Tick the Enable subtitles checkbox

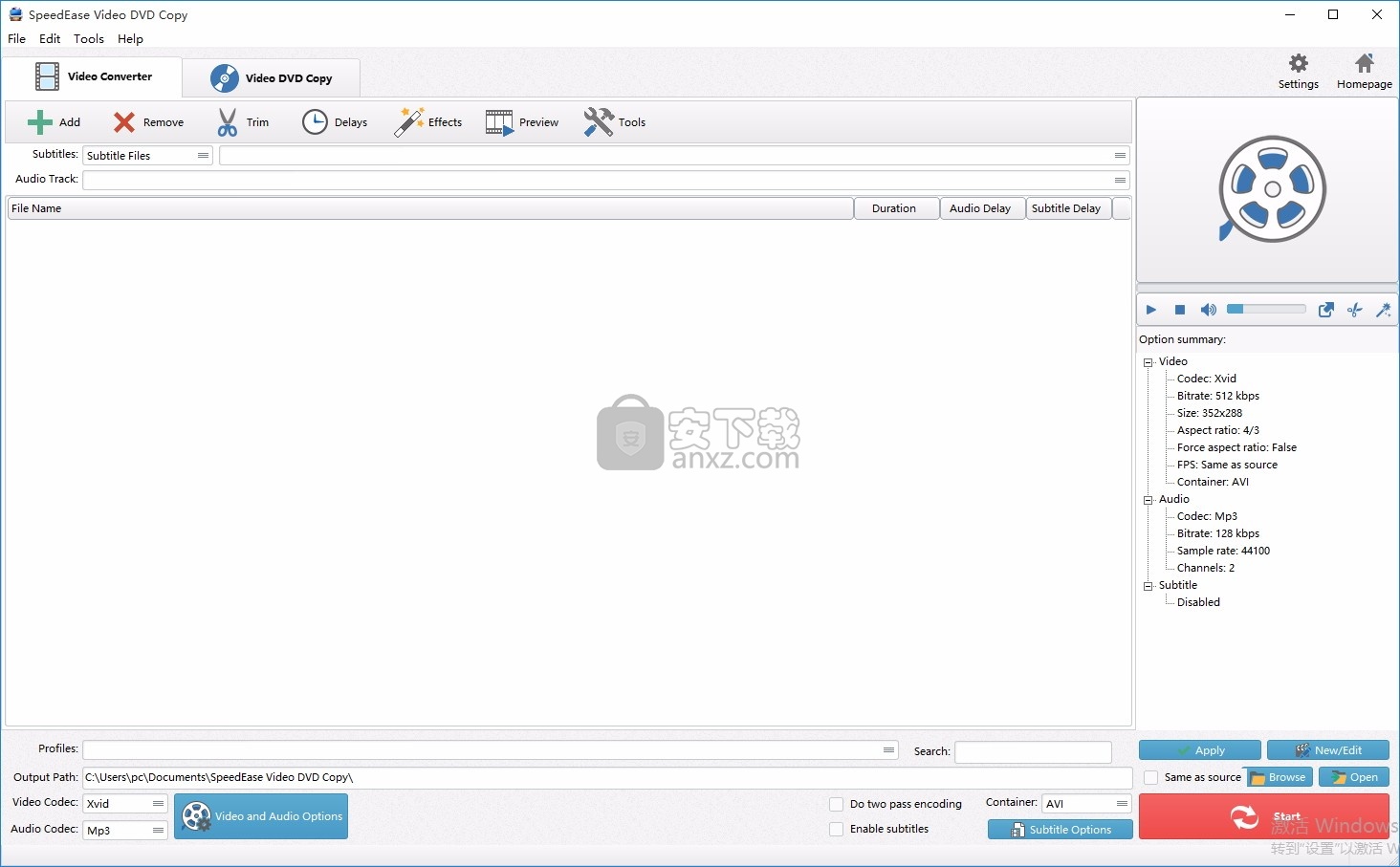coord(836,829)
